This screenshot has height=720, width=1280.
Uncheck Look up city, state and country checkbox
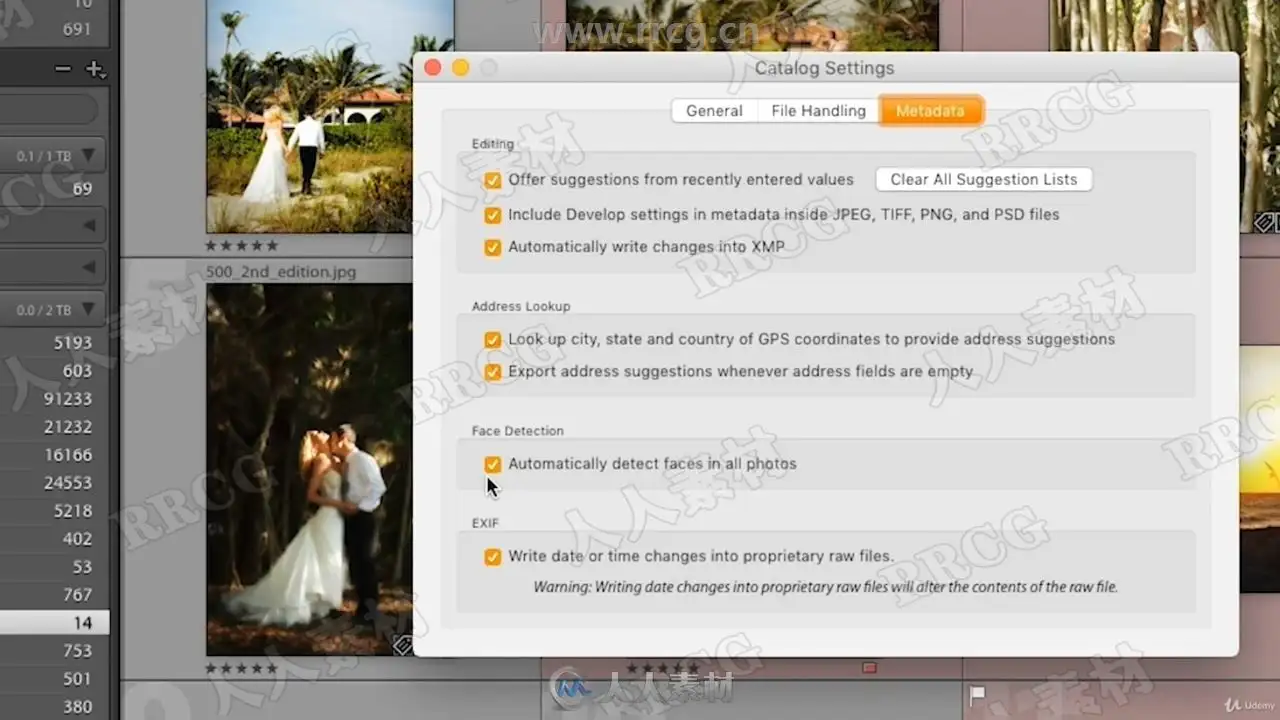coord(492,340)
